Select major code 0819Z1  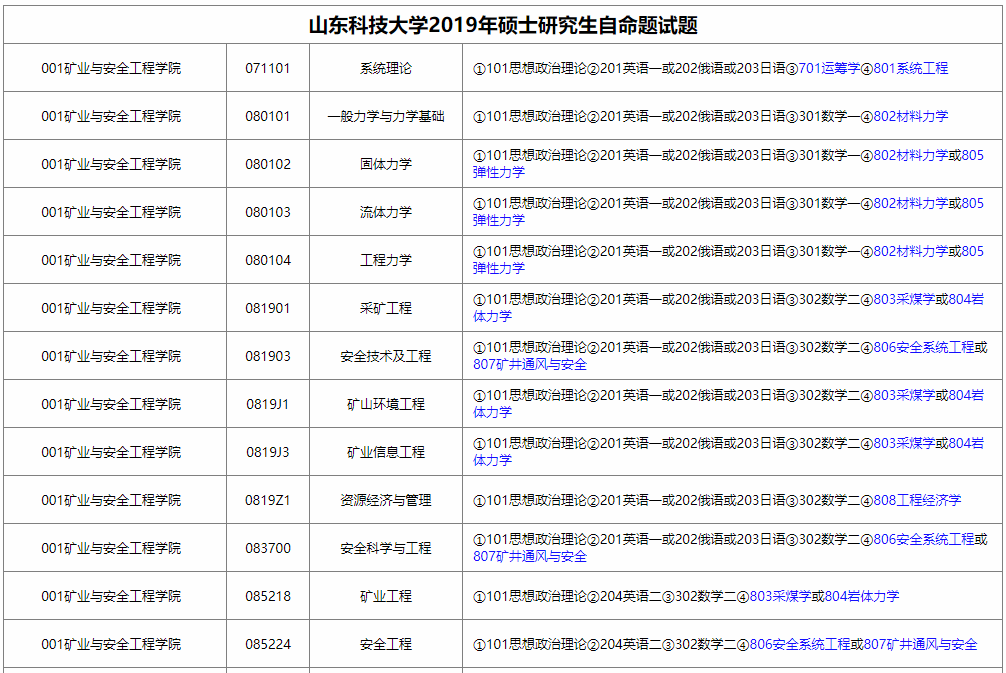(268, 500)
